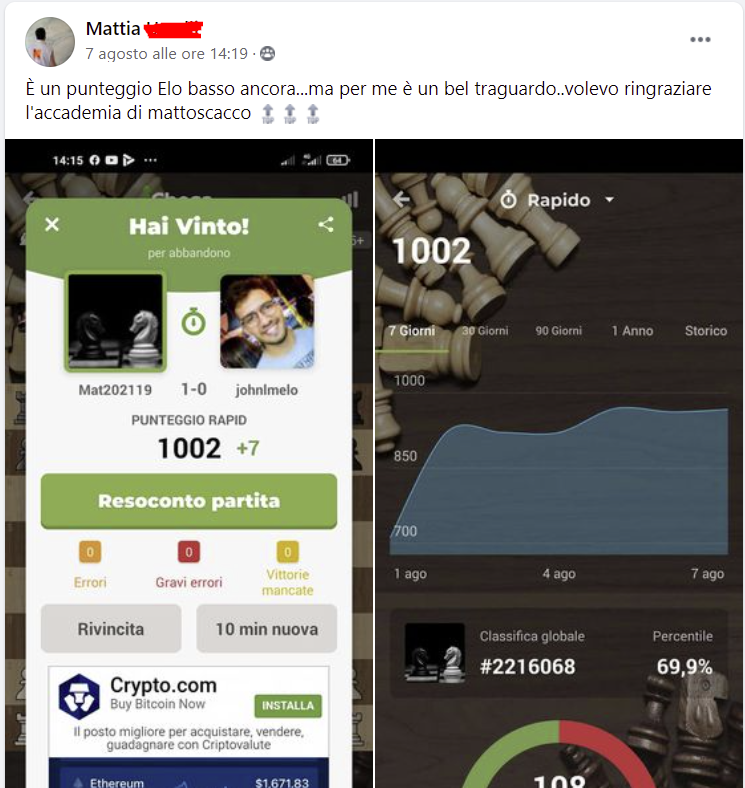
Task: Click the Gravi errori red counter badge
Action: click(x=189, y=552)
